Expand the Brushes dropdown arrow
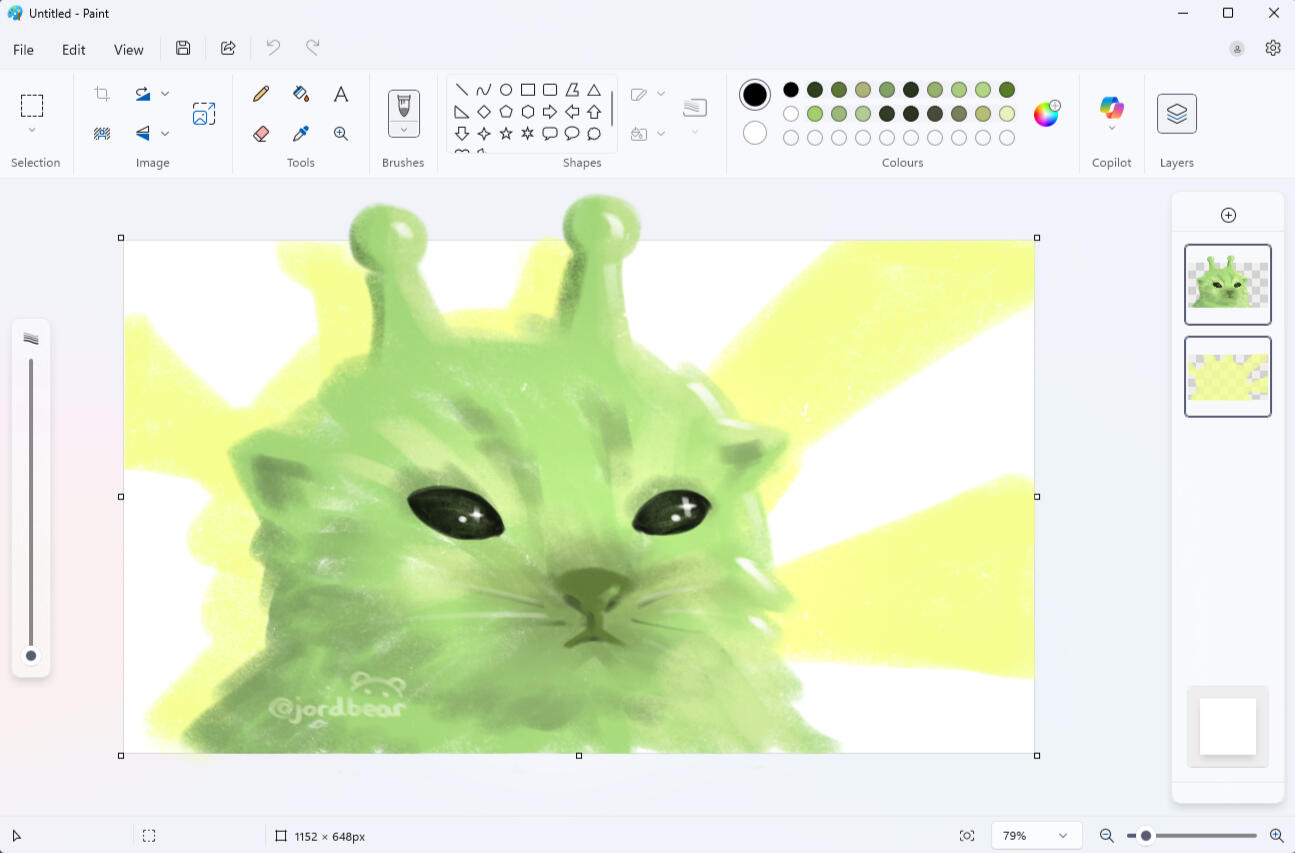The width and height of the screenshot is (1295, 853). click(x=404, y=130)
